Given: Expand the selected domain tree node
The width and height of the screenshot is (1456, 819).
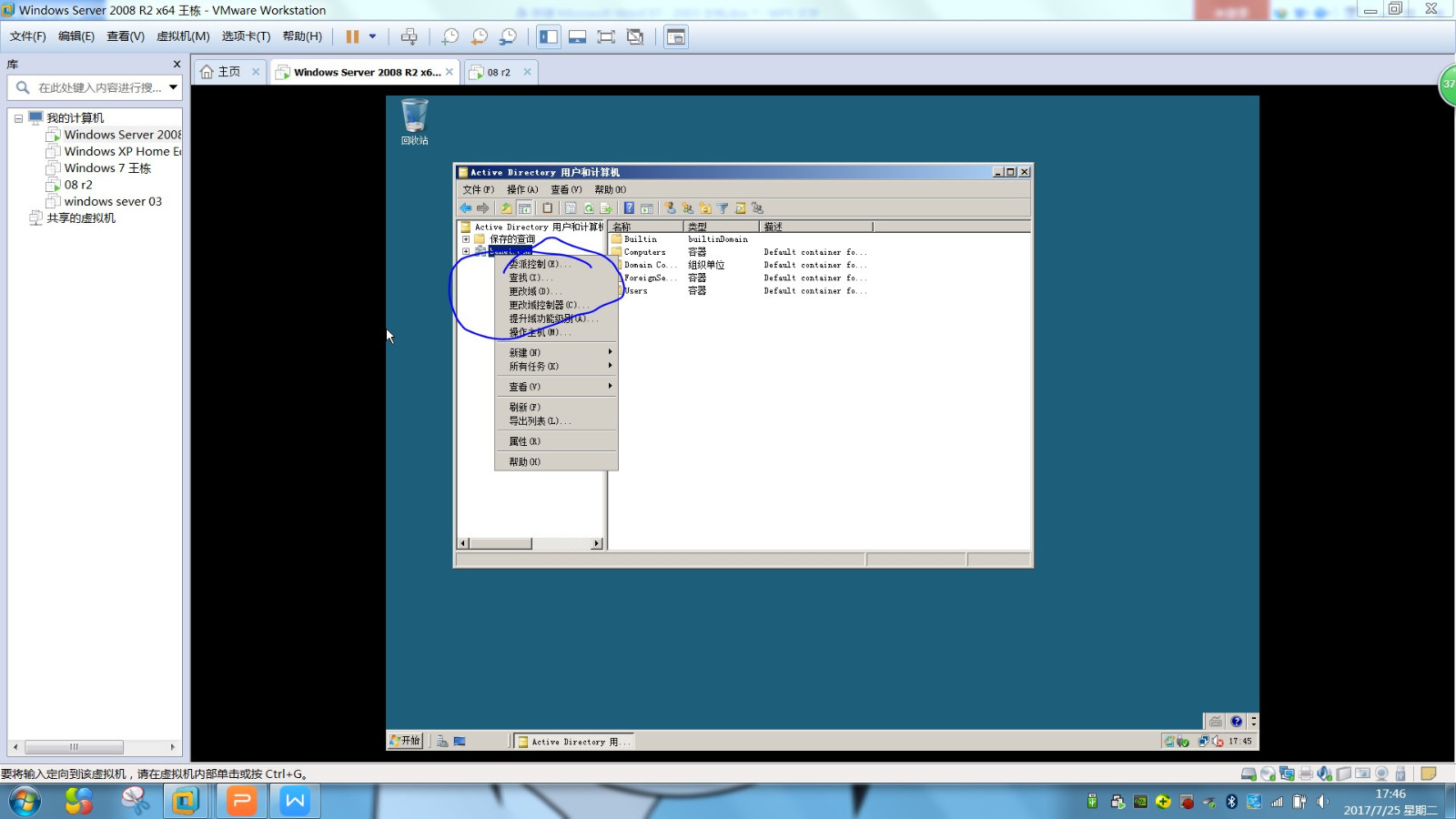Looking at the screenshot, I should [466, 251].
